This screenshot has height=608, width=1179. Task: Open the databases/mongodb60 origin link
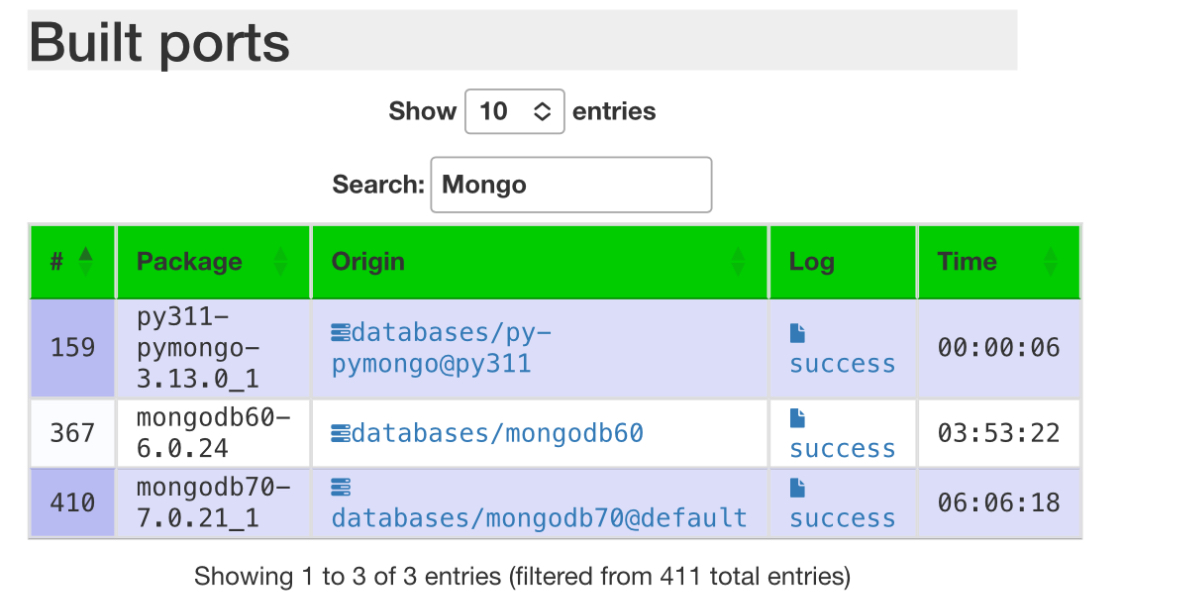(497, 433)
